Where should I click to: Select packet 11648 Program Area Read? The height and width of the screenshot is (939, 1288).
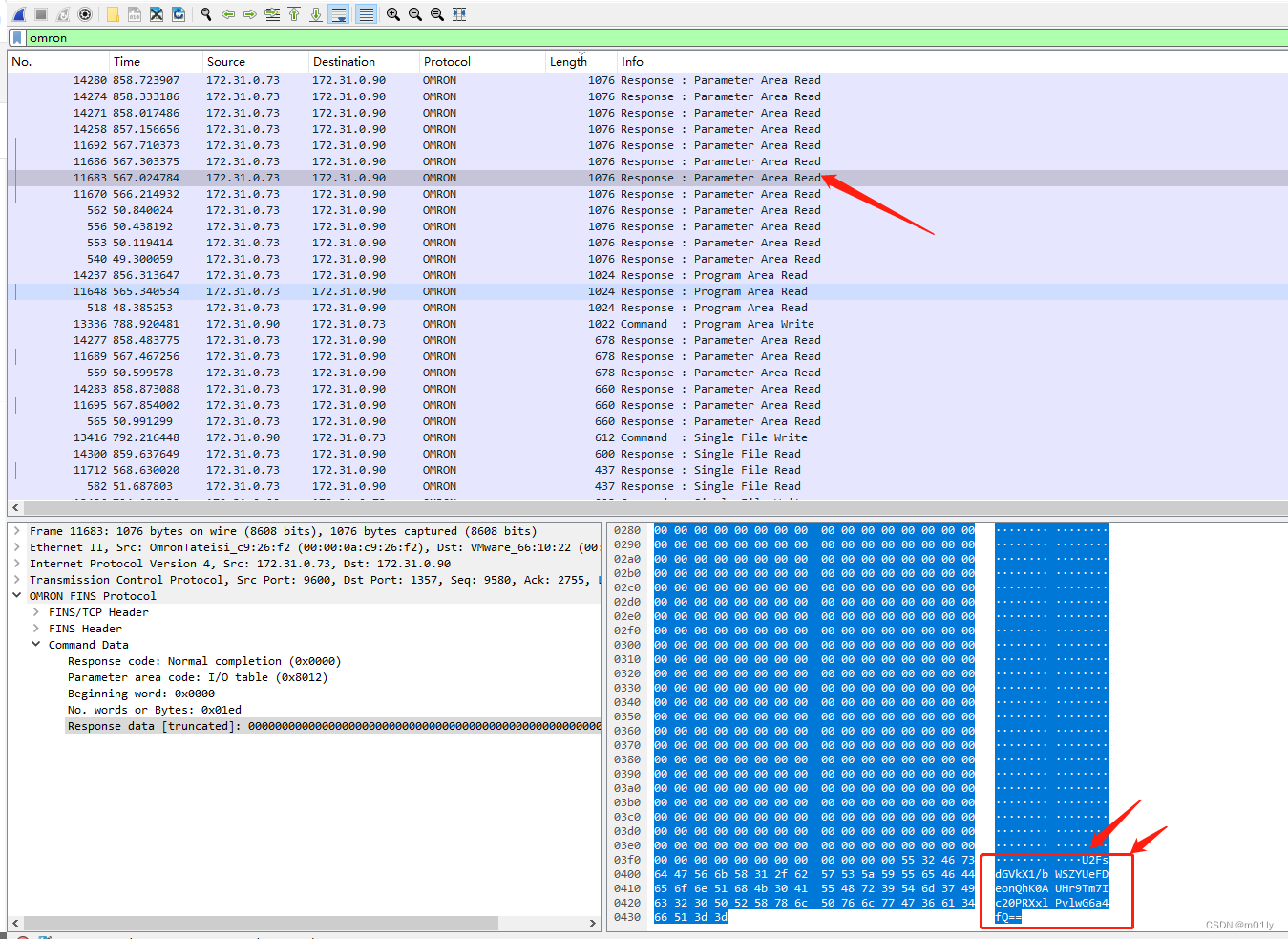(647, 291)
